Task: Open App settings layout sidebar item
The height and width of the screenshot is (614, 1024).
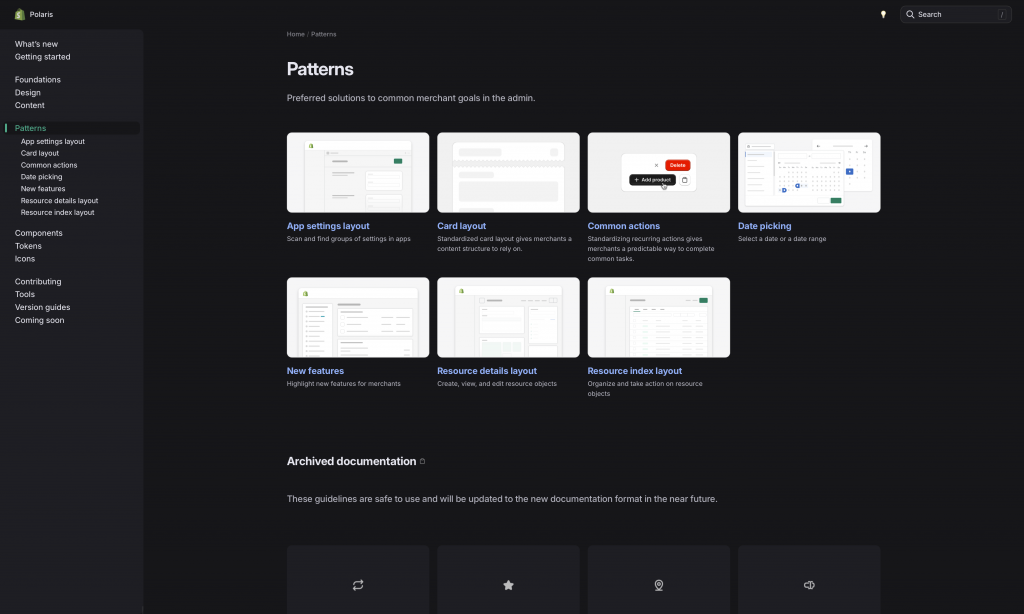Action: click(53, 141)
